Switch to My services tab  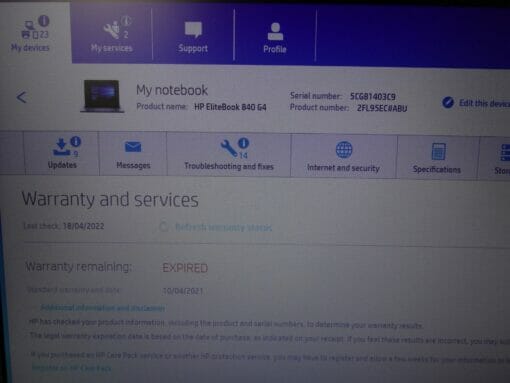(x=112, y=35)
